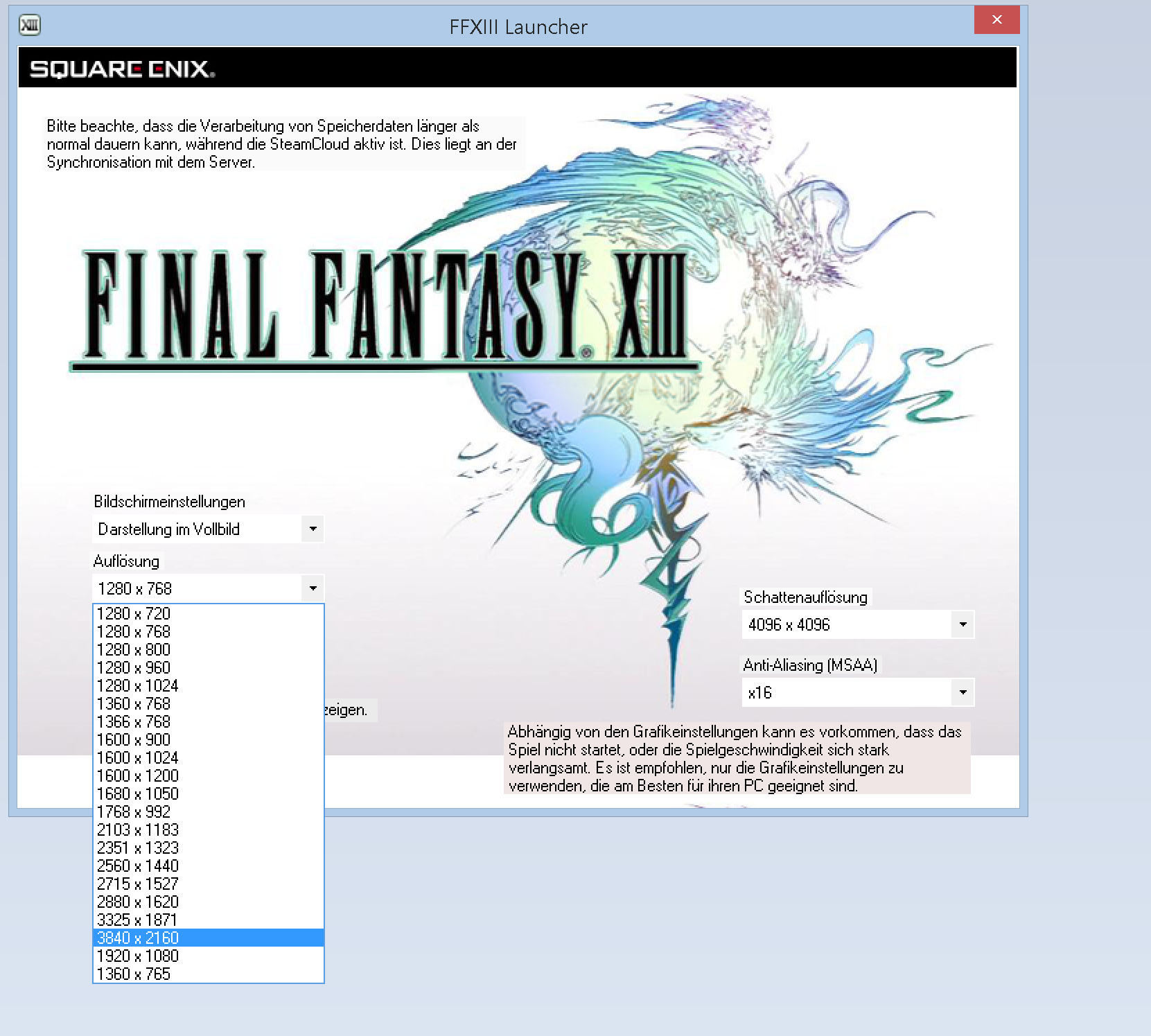The width and height of the screenshot is (1151, 1036).
Task: Open the Bildschirmeinstellungen display mode dropdown
Action: tap(208, 529)
